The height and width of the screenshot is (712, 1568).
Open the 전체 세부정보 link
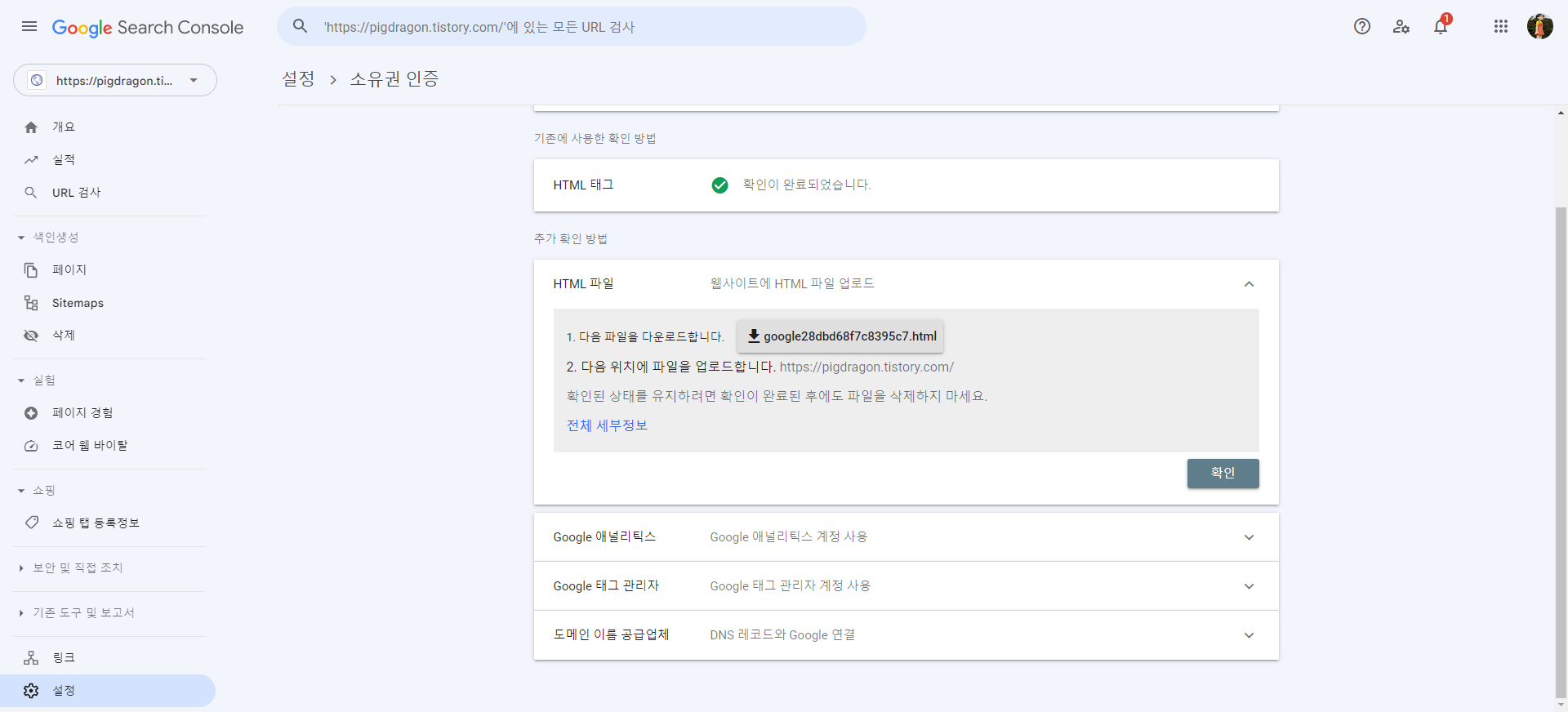(607, 425)
